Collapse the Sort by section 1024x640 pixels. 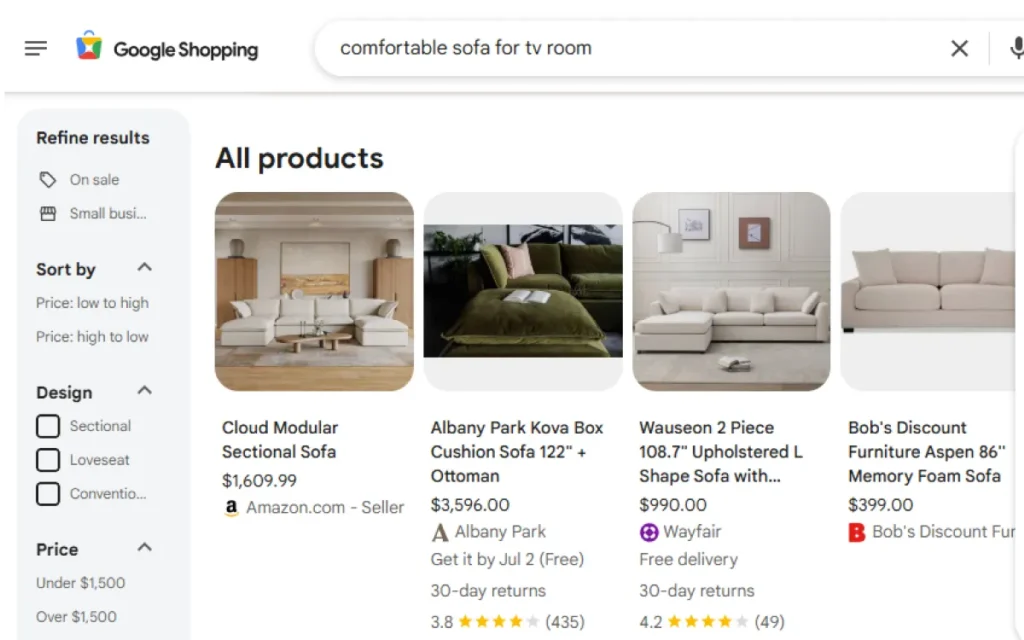tap(143, 267)
